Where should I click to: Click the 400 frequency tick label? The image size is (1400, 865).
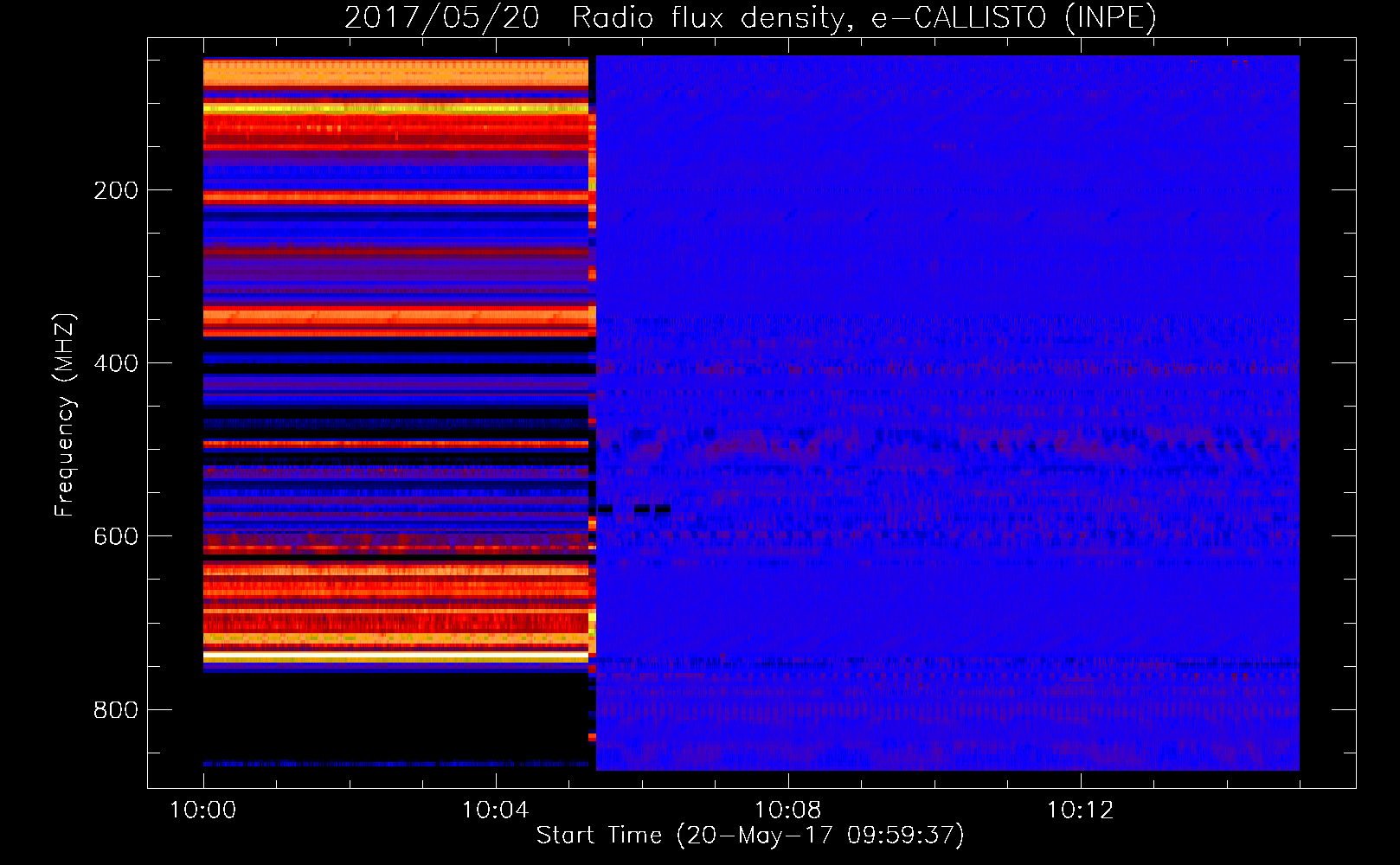[116, 363]
